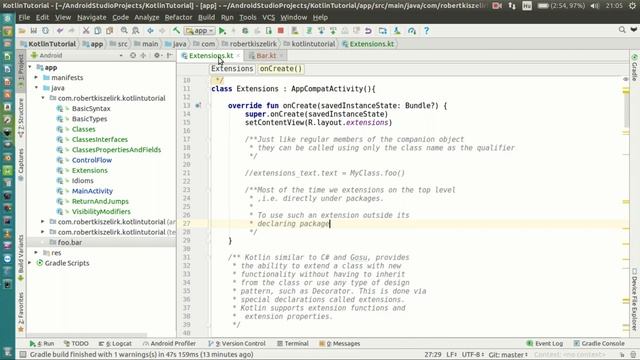The image size is (640, 360).
Task: Expand the manifests folder
Action: tap(36, 77)
